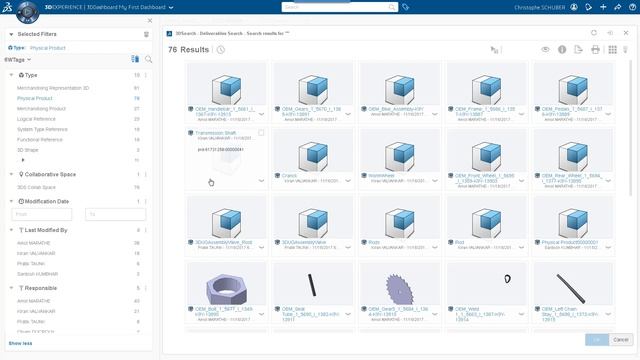The height and width of the screenshot is (360, 640).
Task: Select the OEM_Gear5 sprocket thumbnail
Action: (400, 284)
